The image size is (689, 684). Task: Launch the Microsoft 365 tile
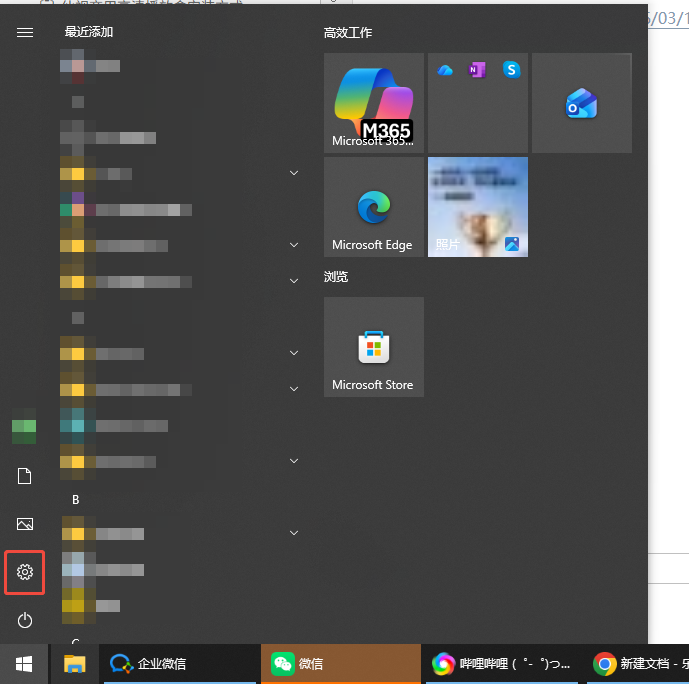click(373, 103)
